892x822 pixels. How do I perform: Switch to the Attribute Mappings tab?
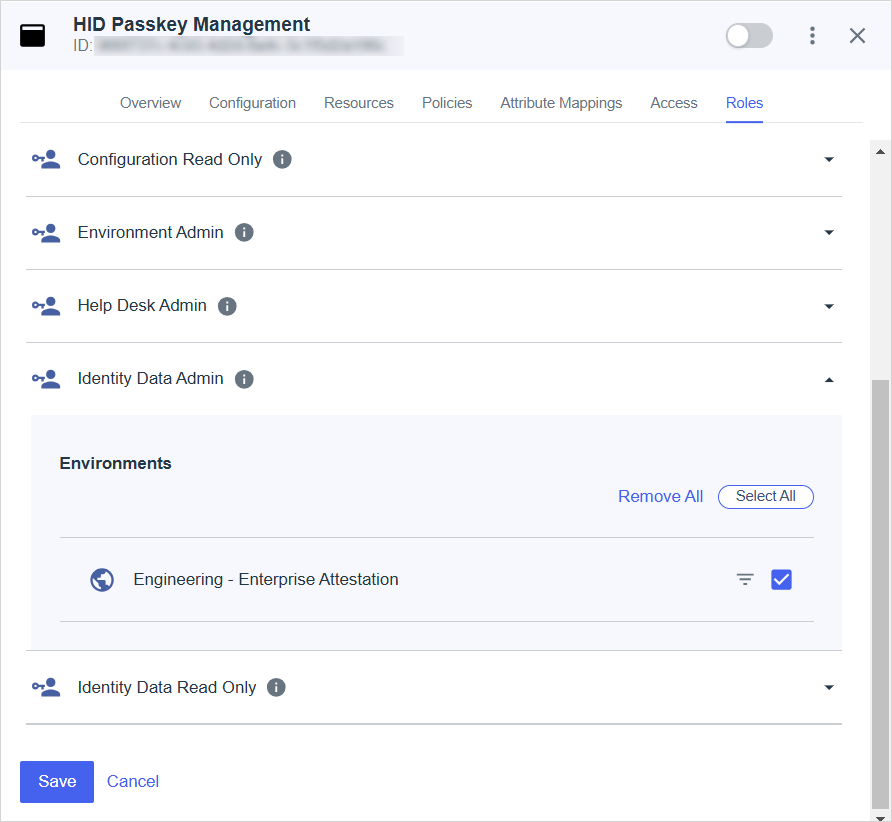[x=561, y=103]
